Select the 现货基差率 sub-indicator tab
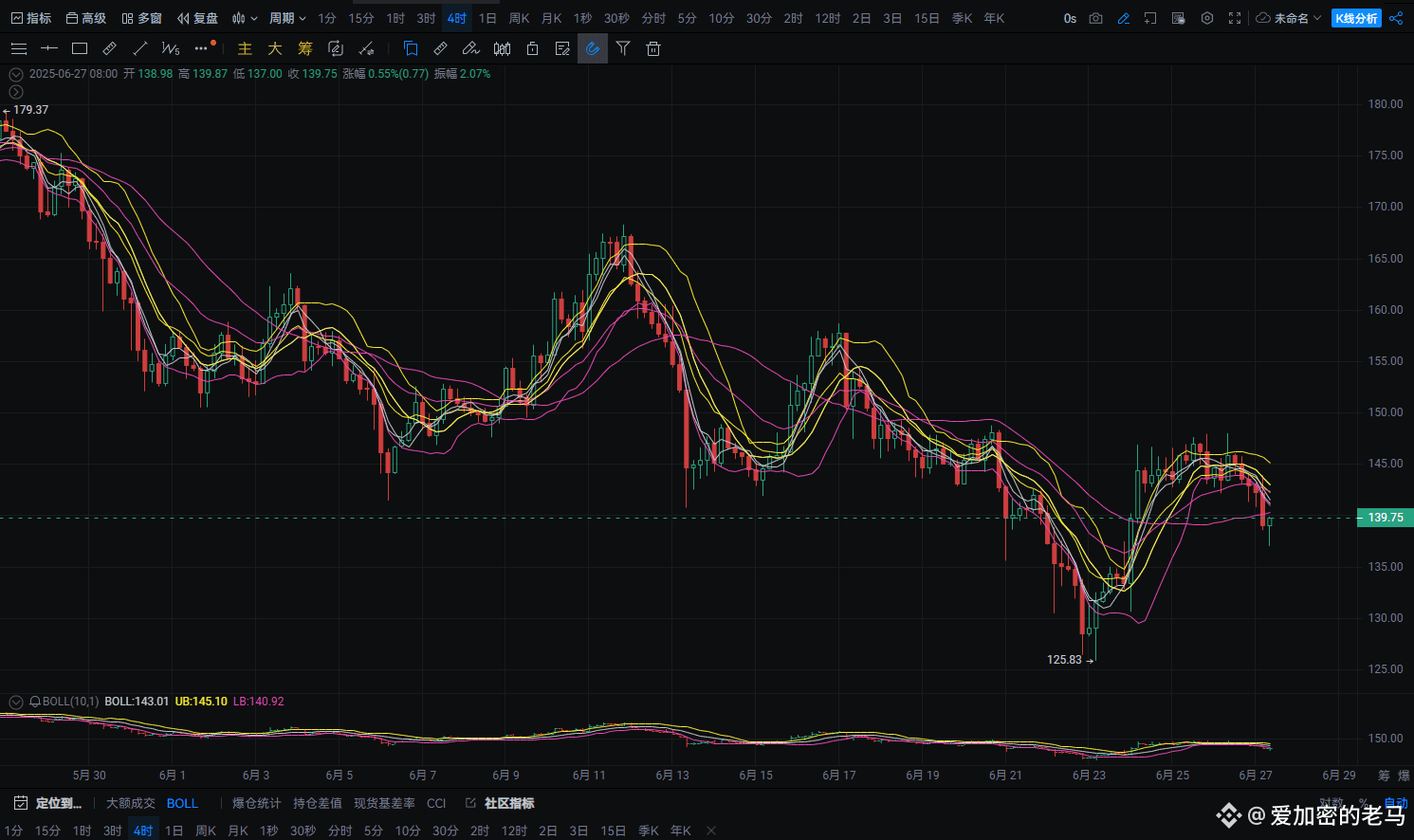Screen dimensions: 1414x840 click(x=385, y=803)
